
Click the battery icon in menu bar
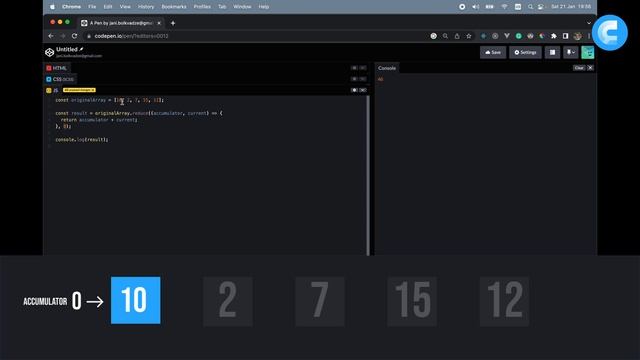[x=489, y=7]
